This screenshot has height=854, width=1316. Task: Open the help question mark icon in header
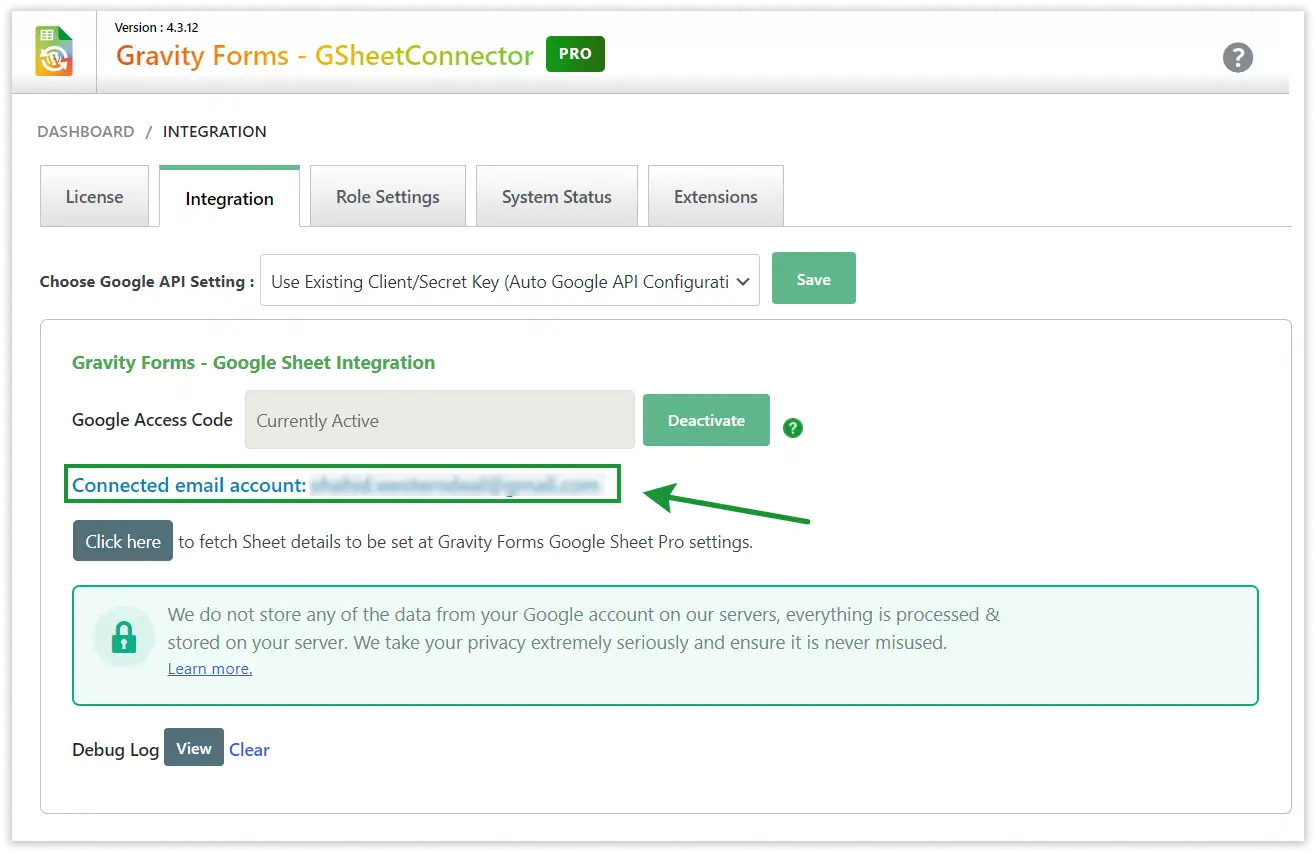(x=1238, y=57)
